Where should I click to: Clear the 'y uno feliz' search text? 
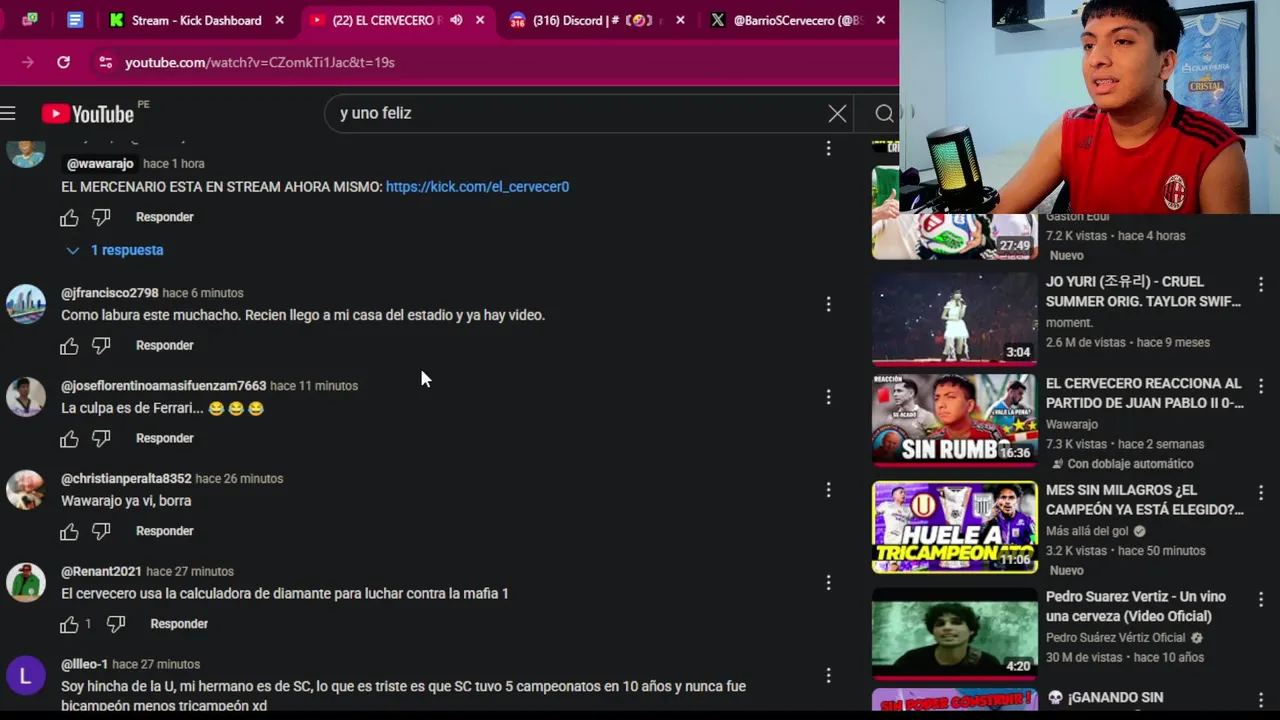click(837, 114)
